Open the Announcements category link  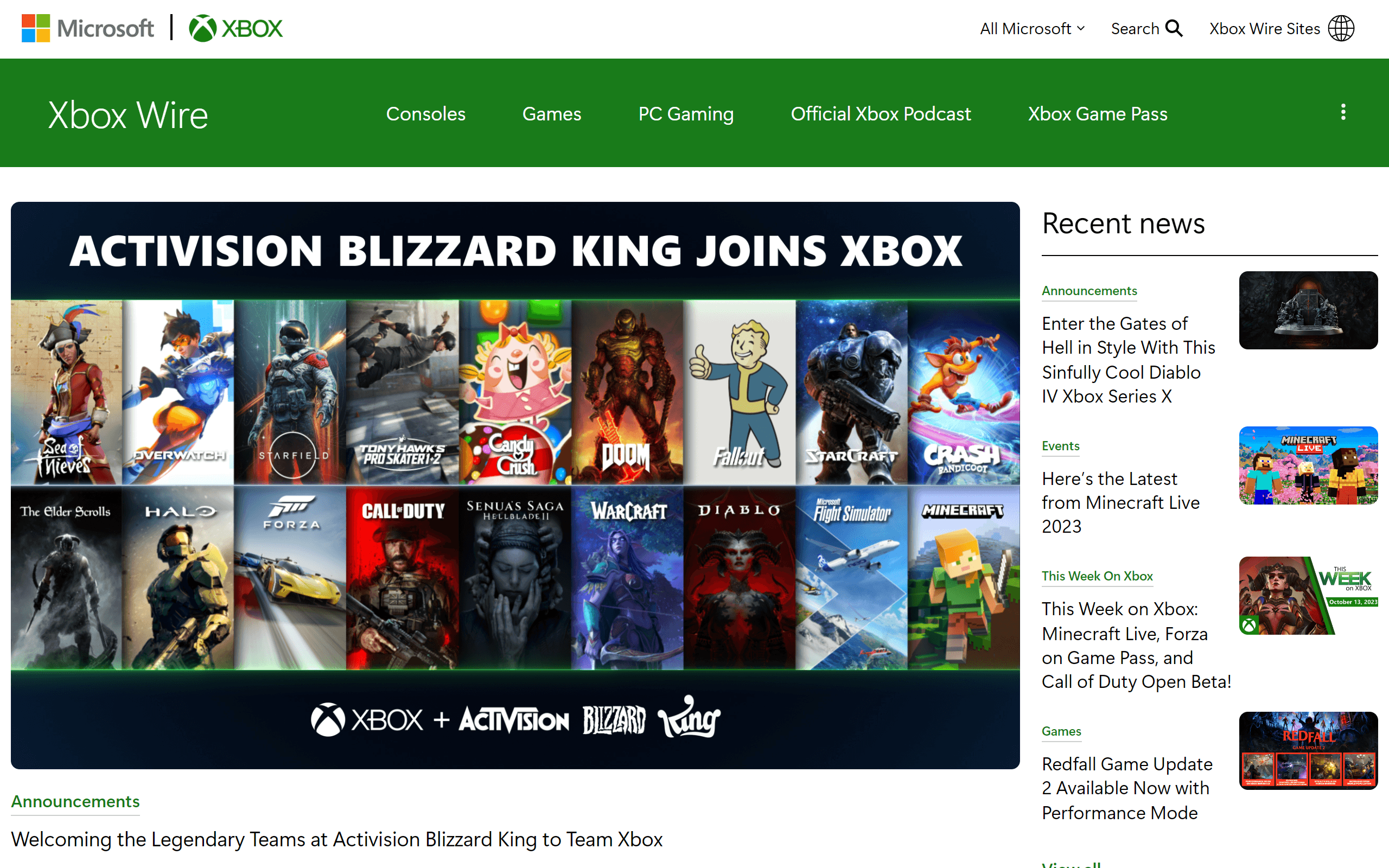coord(1089,290)
